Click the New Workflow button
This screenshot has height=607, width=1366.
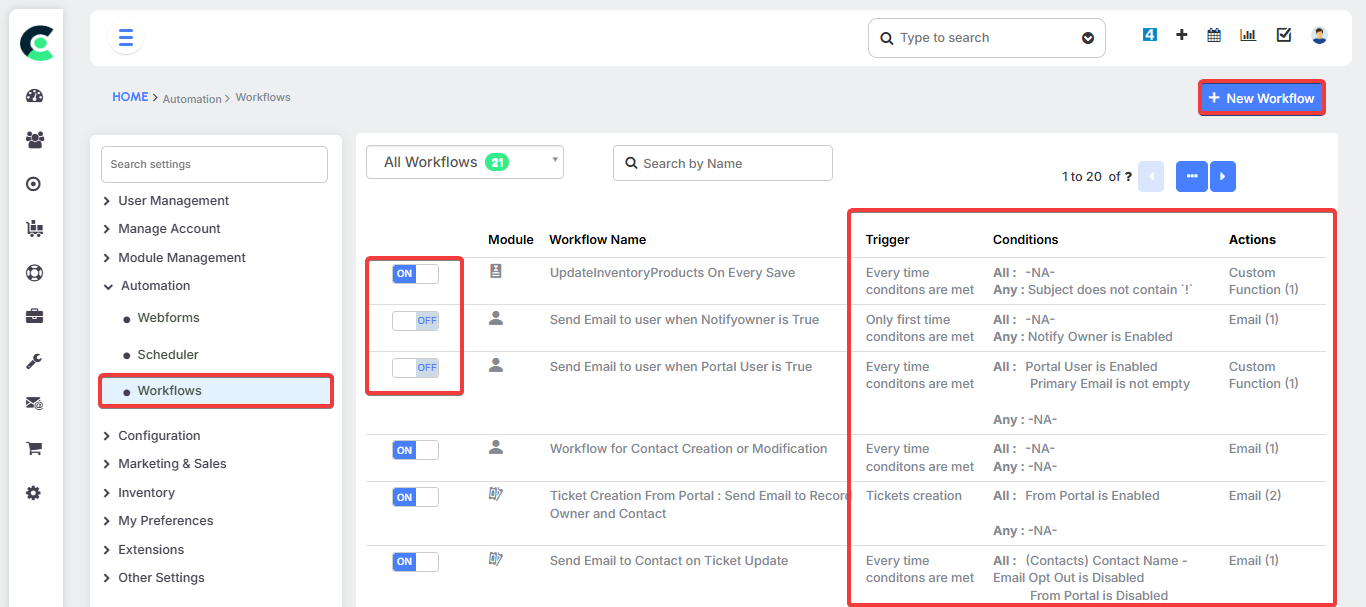coord(1261,98)
